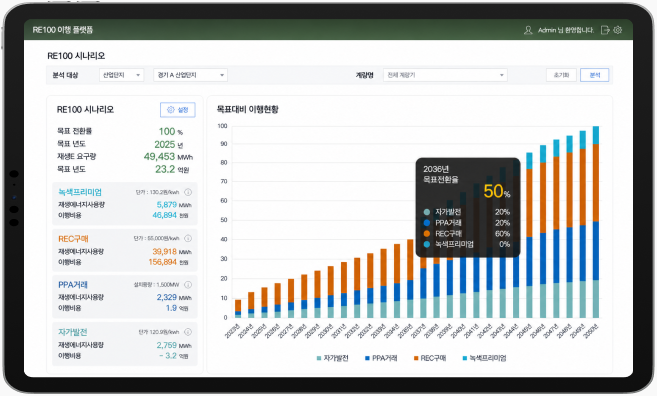Click the 49,453 MWh renewable demand value
The image size is (657, 396).
168,157
